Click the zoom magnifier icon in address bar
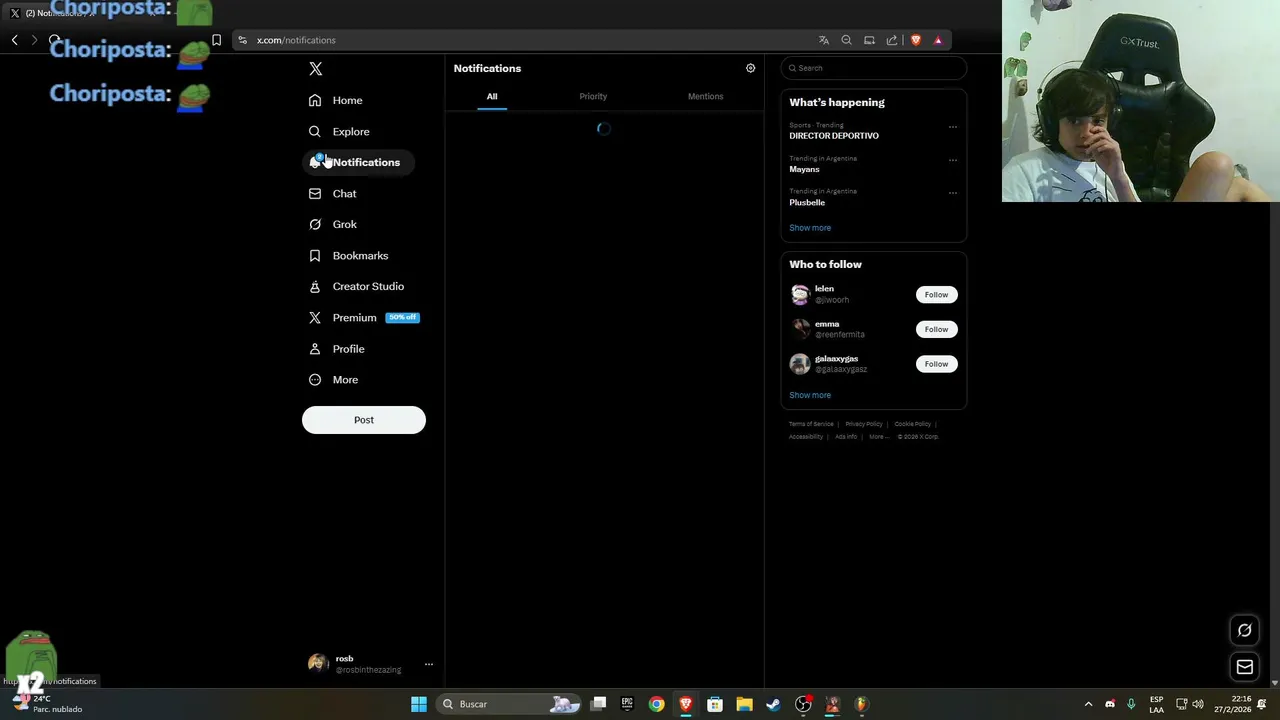This screenshot has width=1280, height=720. (x=846, y=40)
